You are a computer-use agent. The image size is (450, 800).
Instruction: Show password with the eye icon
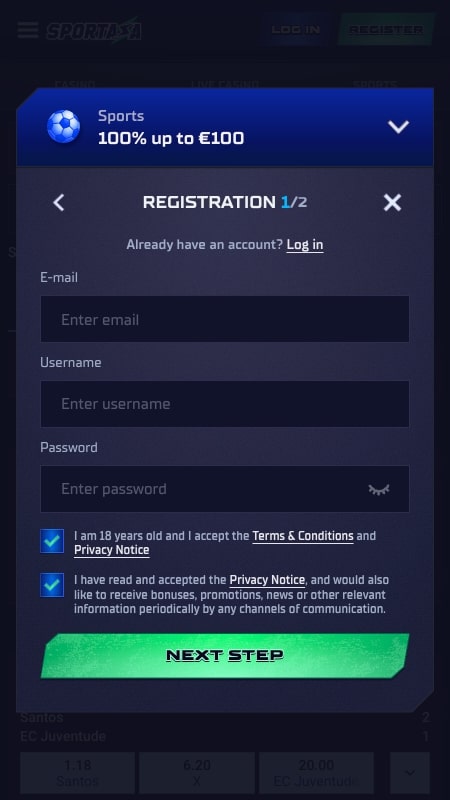379,489
